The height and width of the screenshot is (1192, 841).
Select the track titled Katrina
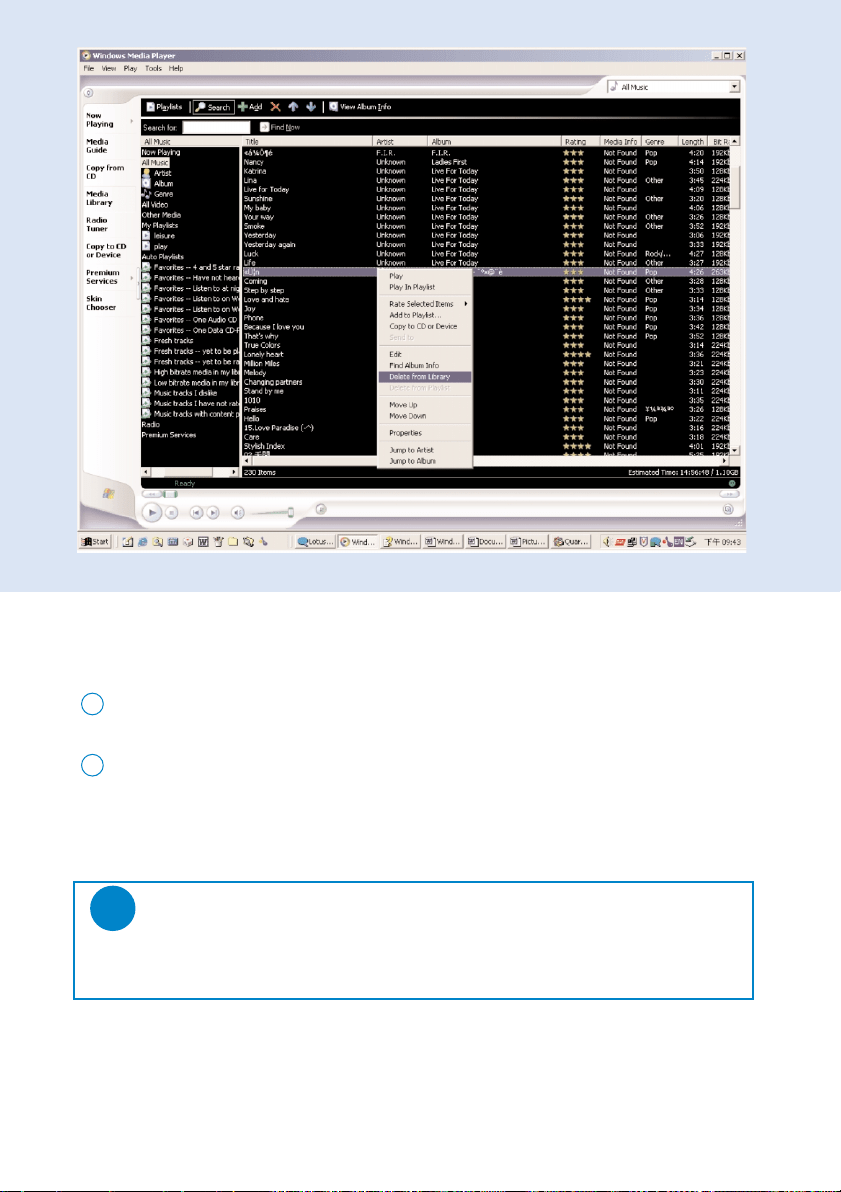click(255, 171)
